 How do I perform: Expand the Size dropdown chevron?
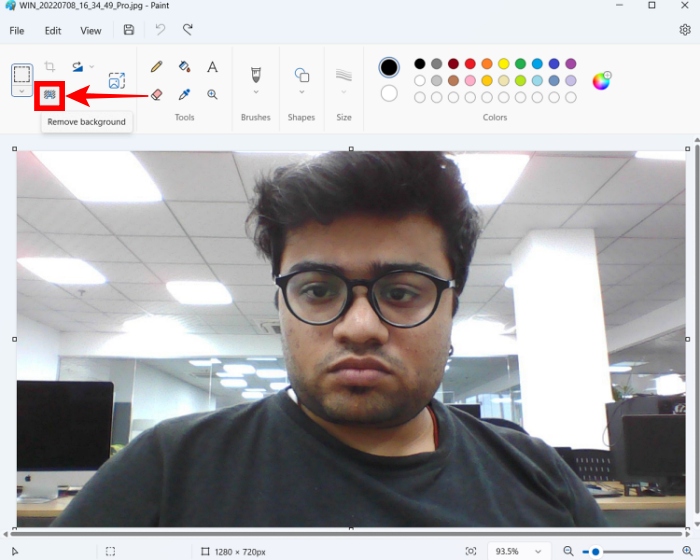click(x=344, y=92)
